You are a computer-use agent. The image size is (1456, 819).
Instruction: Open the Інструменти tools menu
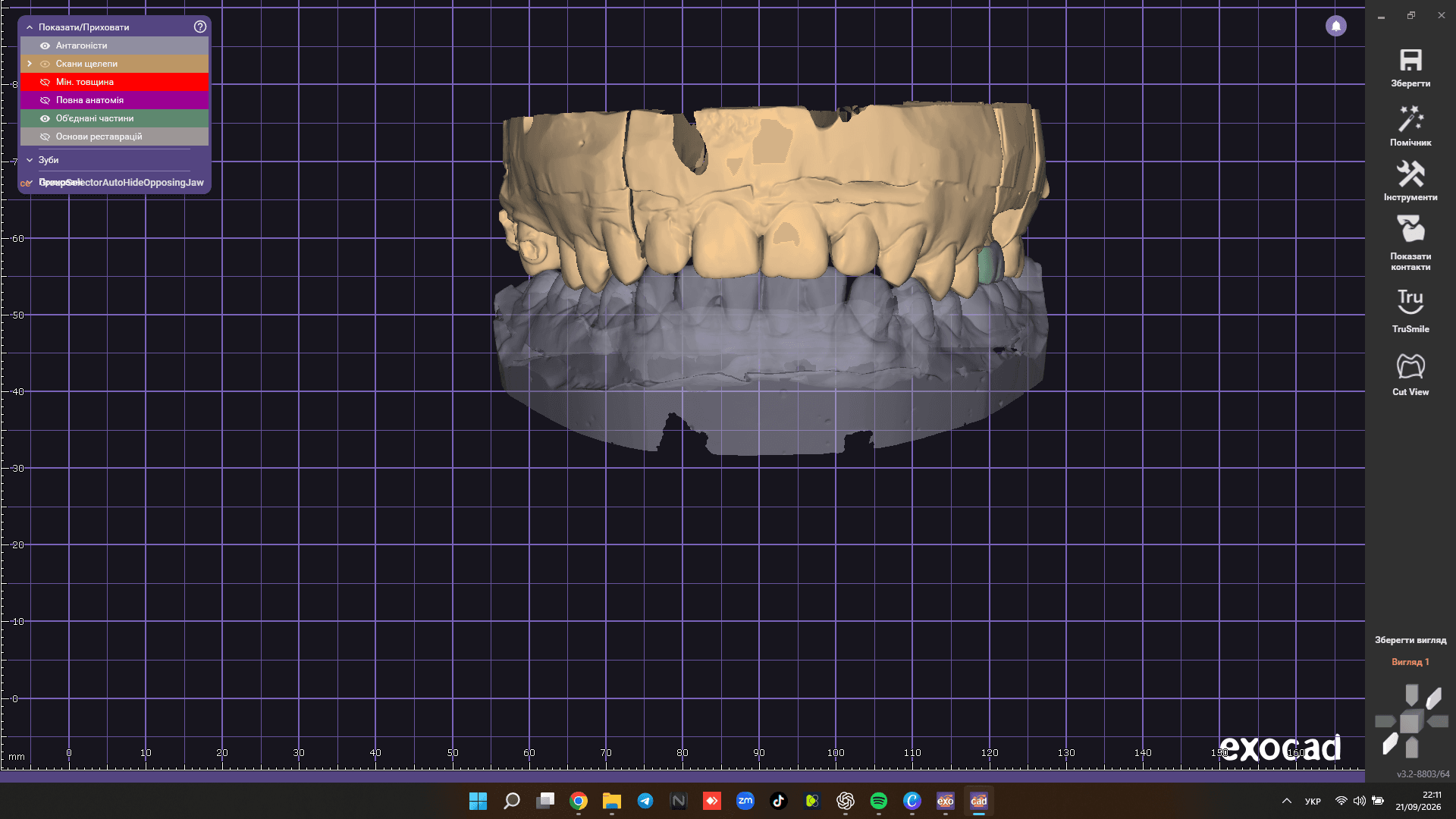coord(1410,174)
